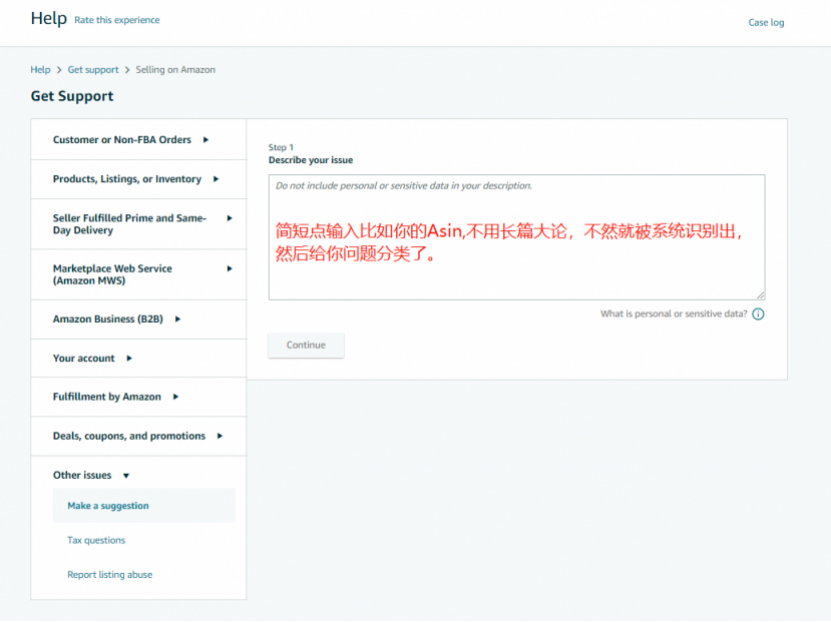Open Deals, coupons, and promotions category
Screen dimensions: 831x622
click(129, 436)
